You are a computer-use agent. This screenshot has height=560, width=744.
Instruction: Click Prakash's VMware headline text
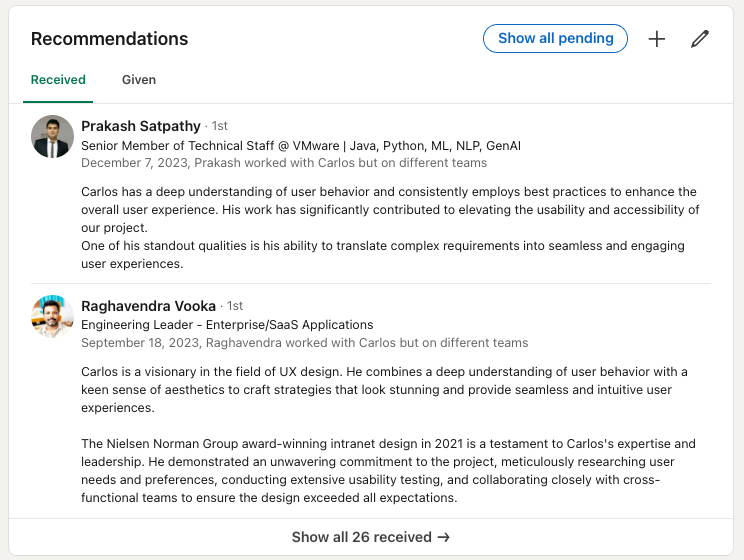[x=300, y=145]
